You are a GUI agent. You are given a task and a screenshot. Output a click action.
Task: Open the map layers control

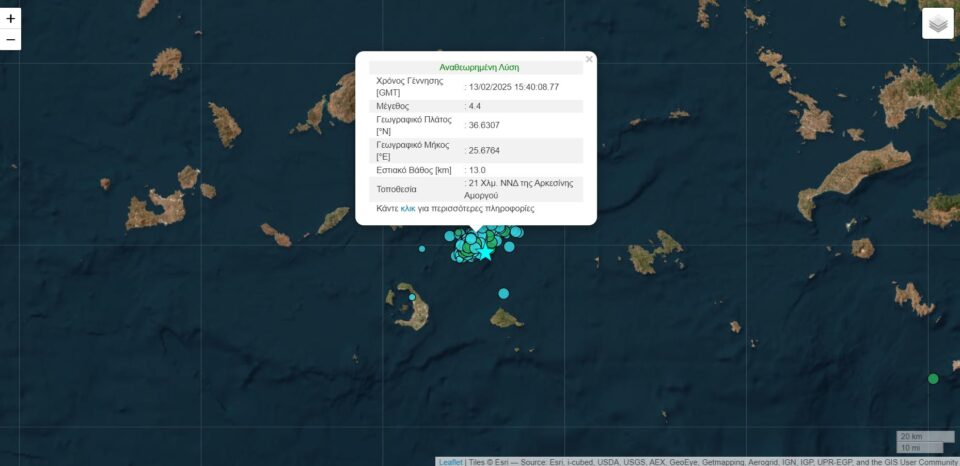[x=937, y=24]
